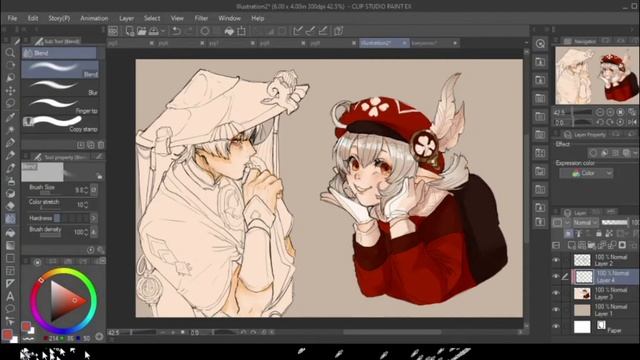Hide Layer 2 with its eye icon

click(556, 260)
